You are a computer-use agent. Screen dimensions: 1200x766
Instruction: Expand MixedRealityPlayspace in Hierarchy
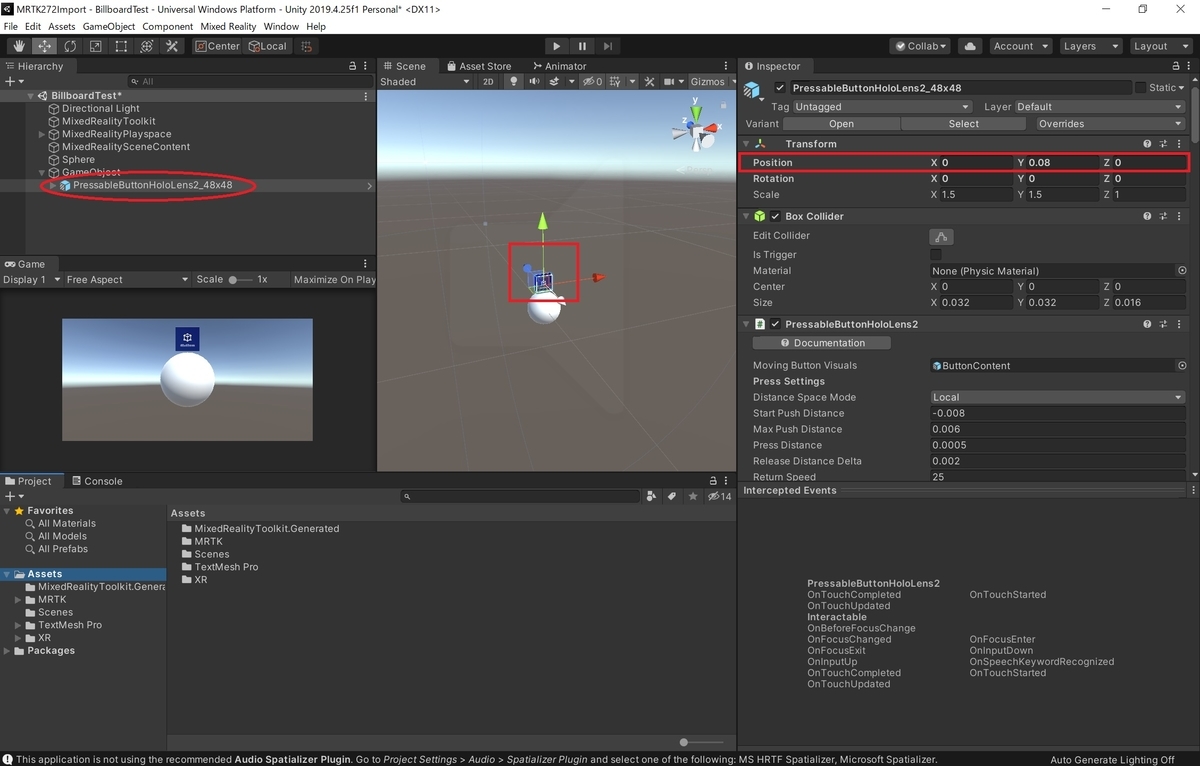42,134
